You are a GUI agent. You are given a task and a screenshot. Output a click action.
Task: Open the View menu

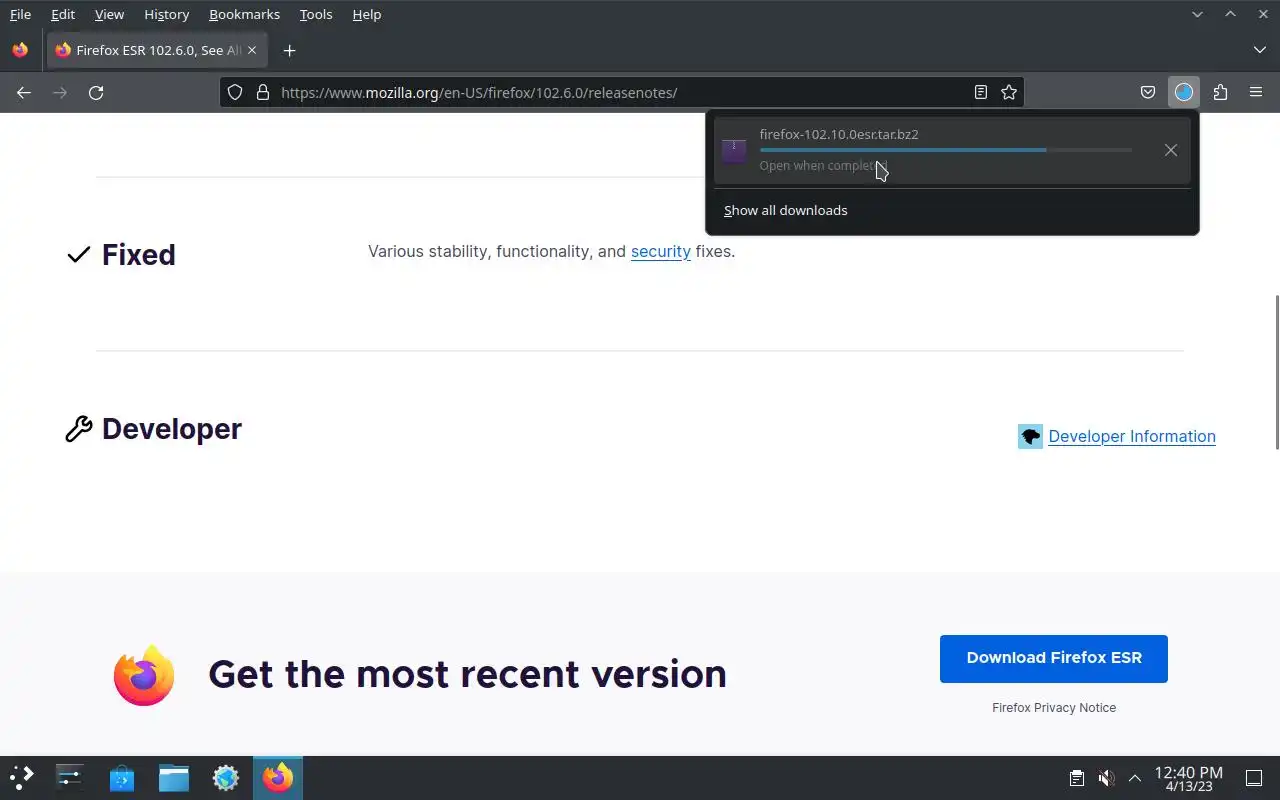[109, 14]
